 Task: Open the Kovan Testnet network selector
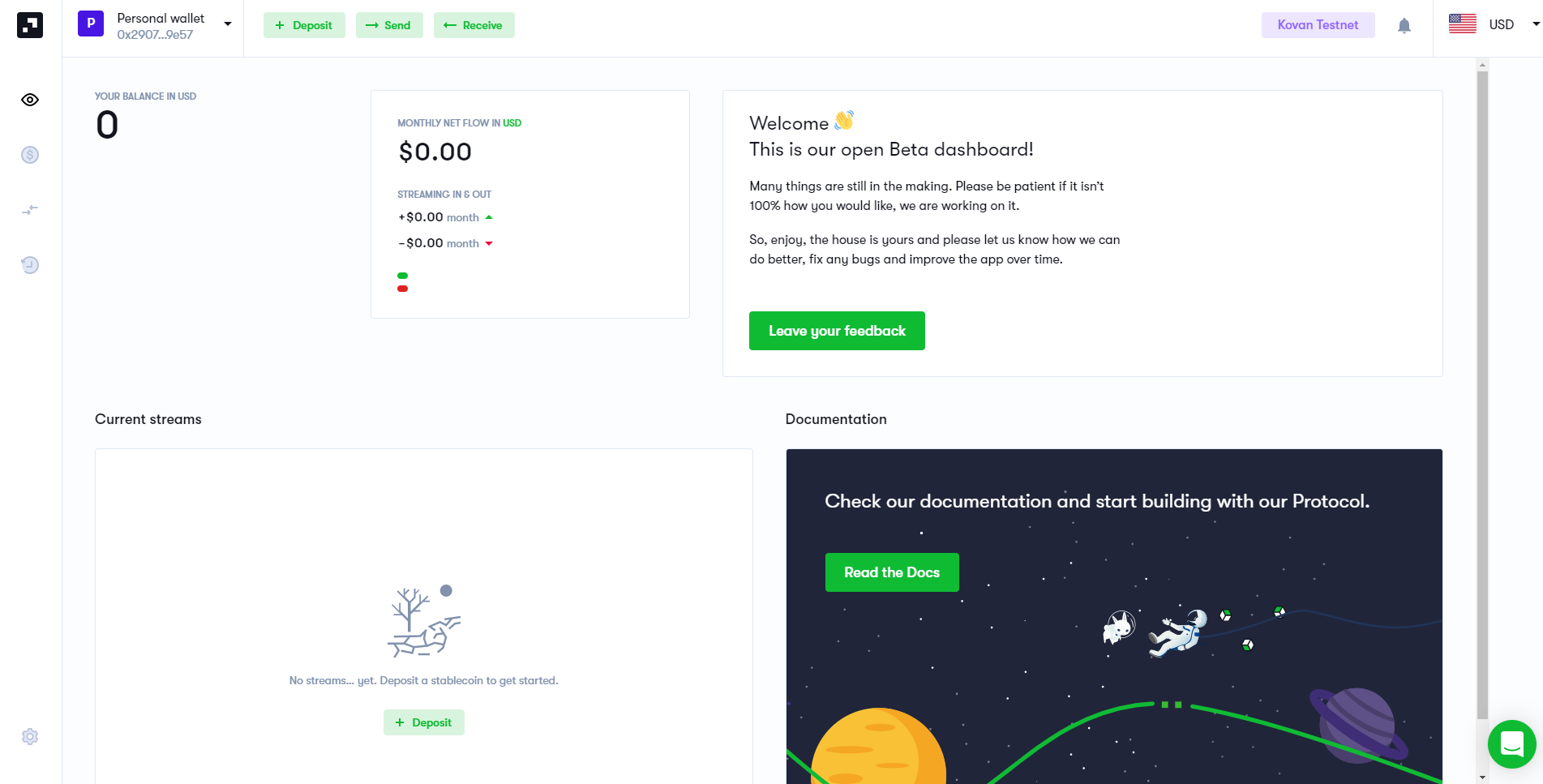point(1318,25)
